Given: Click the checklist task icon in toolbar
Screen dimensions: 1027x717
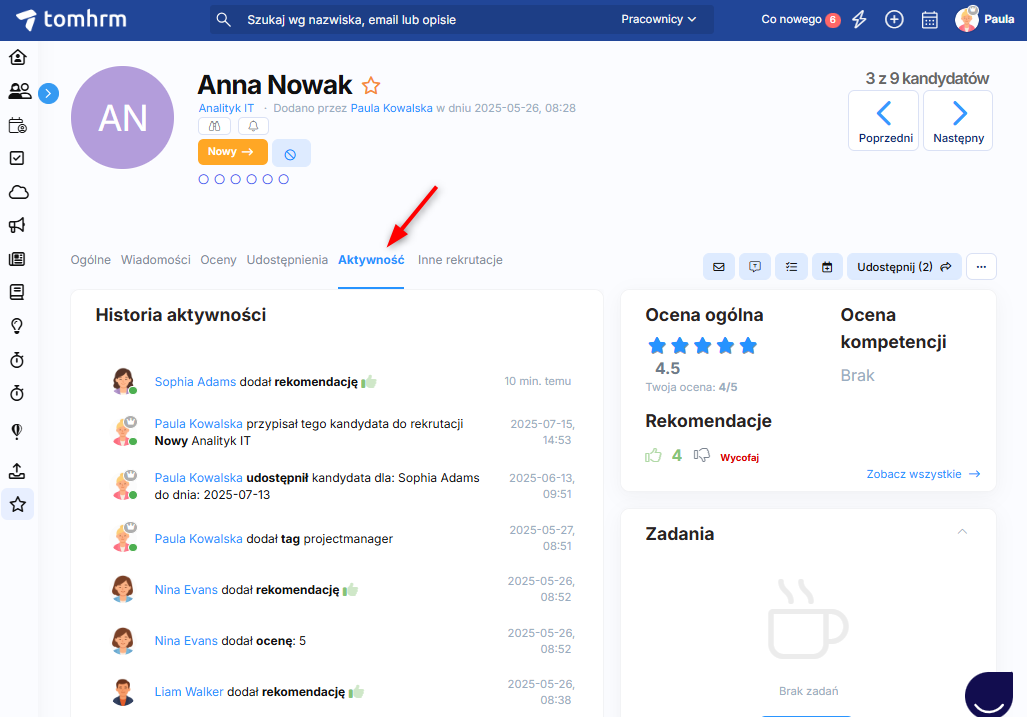Looking at the screenshot, I should click(x=791, y=267).
